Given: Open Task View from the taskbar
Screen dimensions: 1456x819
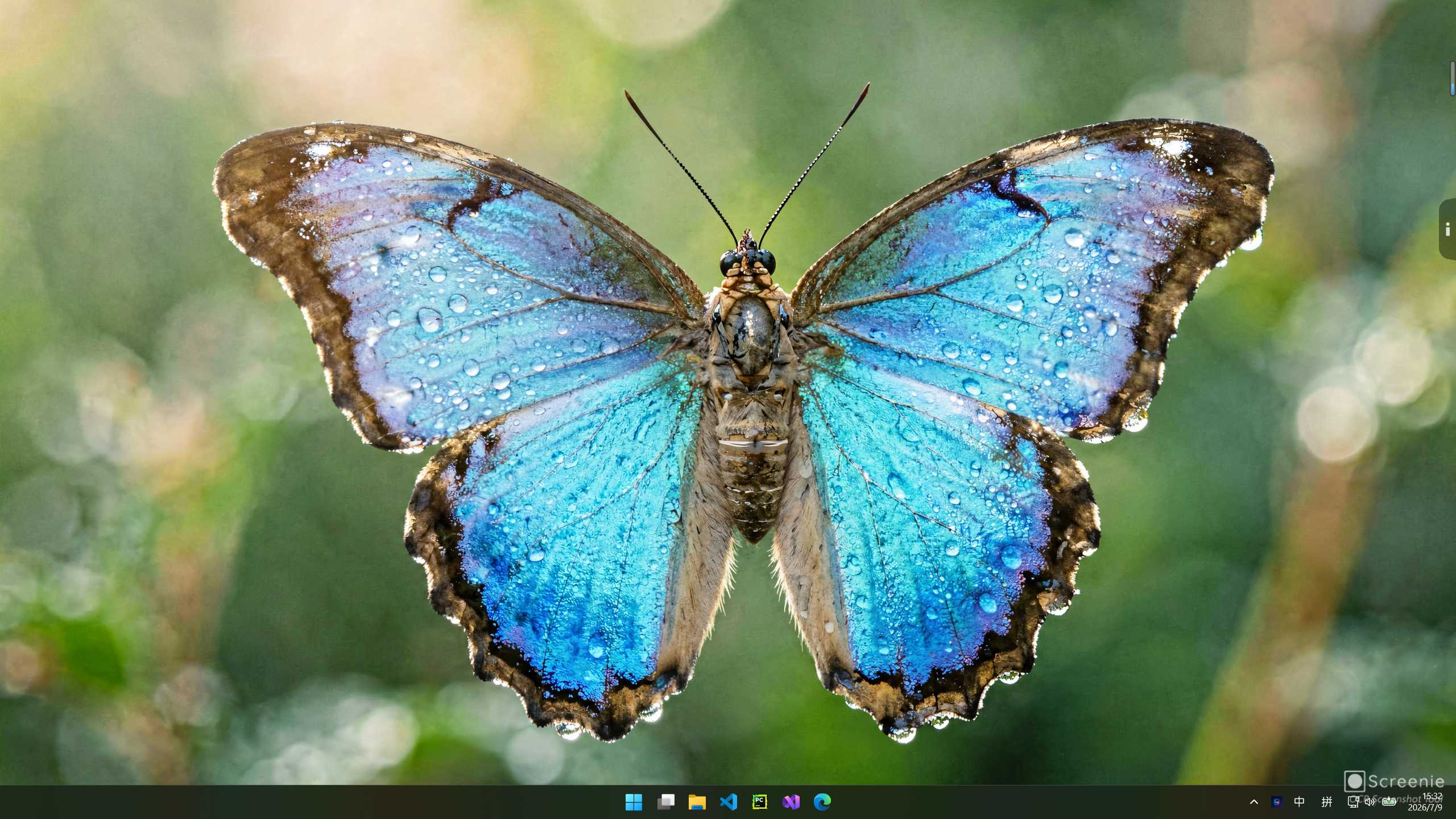Looking at the screenshot, I should point(665,802).
